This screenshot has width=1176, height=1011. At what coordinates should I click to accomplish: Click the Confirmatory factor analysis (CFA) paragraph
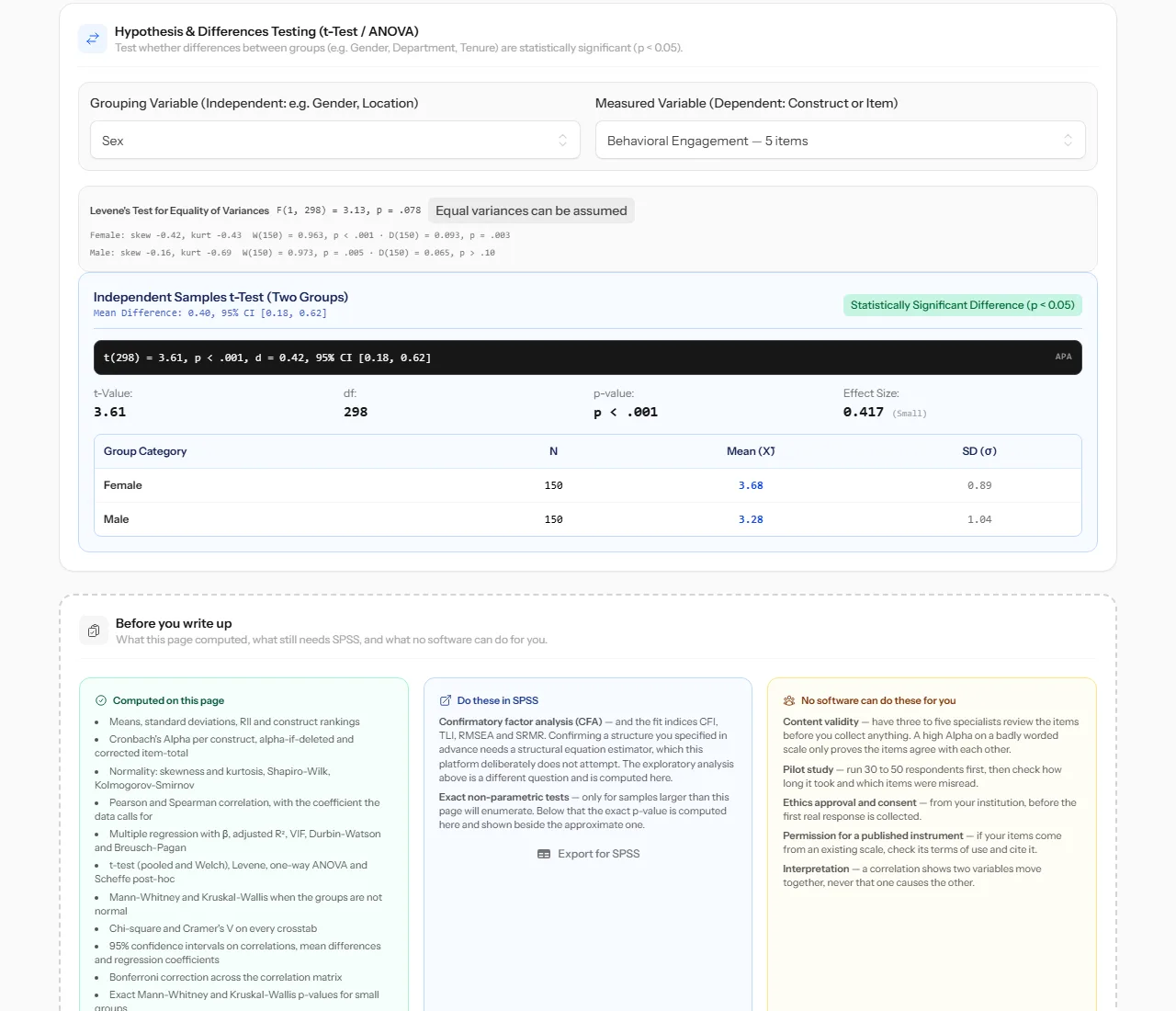pos(587,749)
